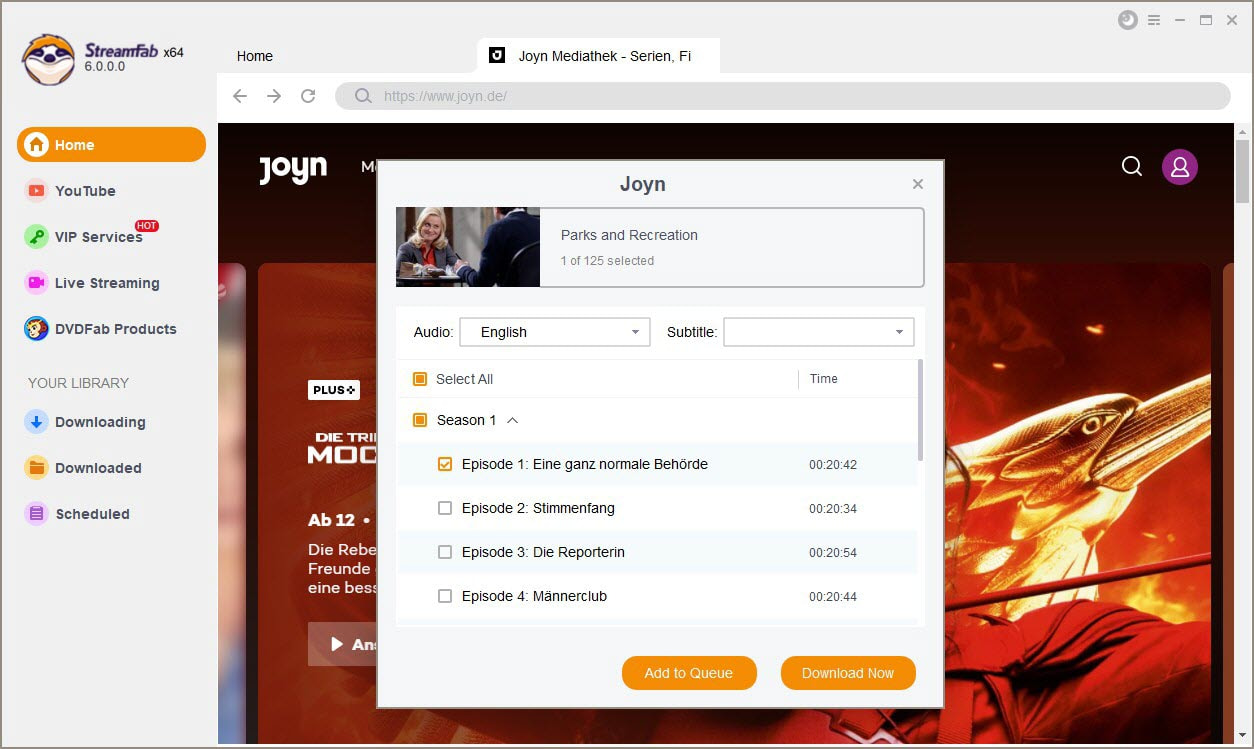Switch to the Home tab
Image resolution: width=1254 pixels, height=749 pixels.
pos(255,56)
